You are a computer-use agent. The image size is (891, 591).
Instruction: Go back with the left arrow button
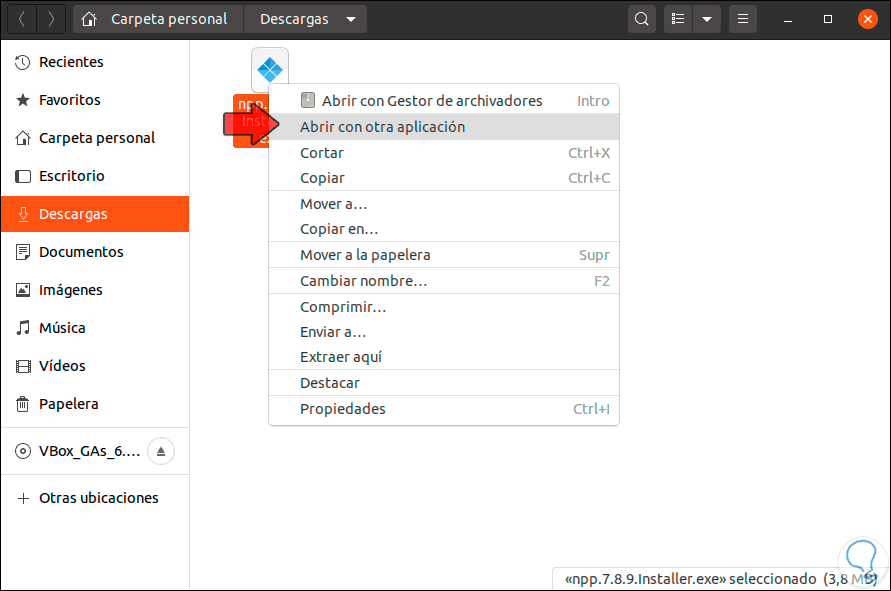coord(22,19)
